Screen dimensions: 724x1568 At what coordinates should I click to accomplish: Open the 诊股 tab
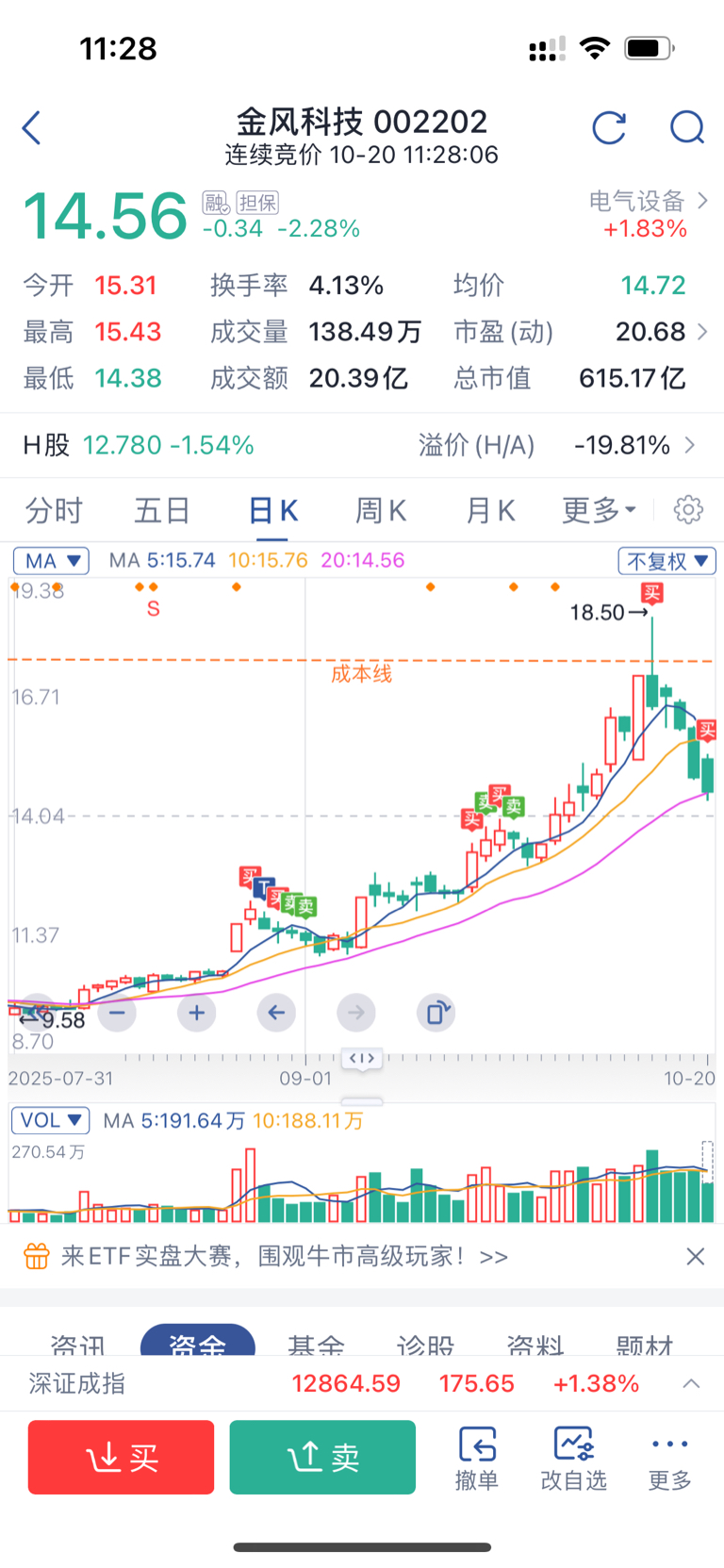tap(425, 1345)
